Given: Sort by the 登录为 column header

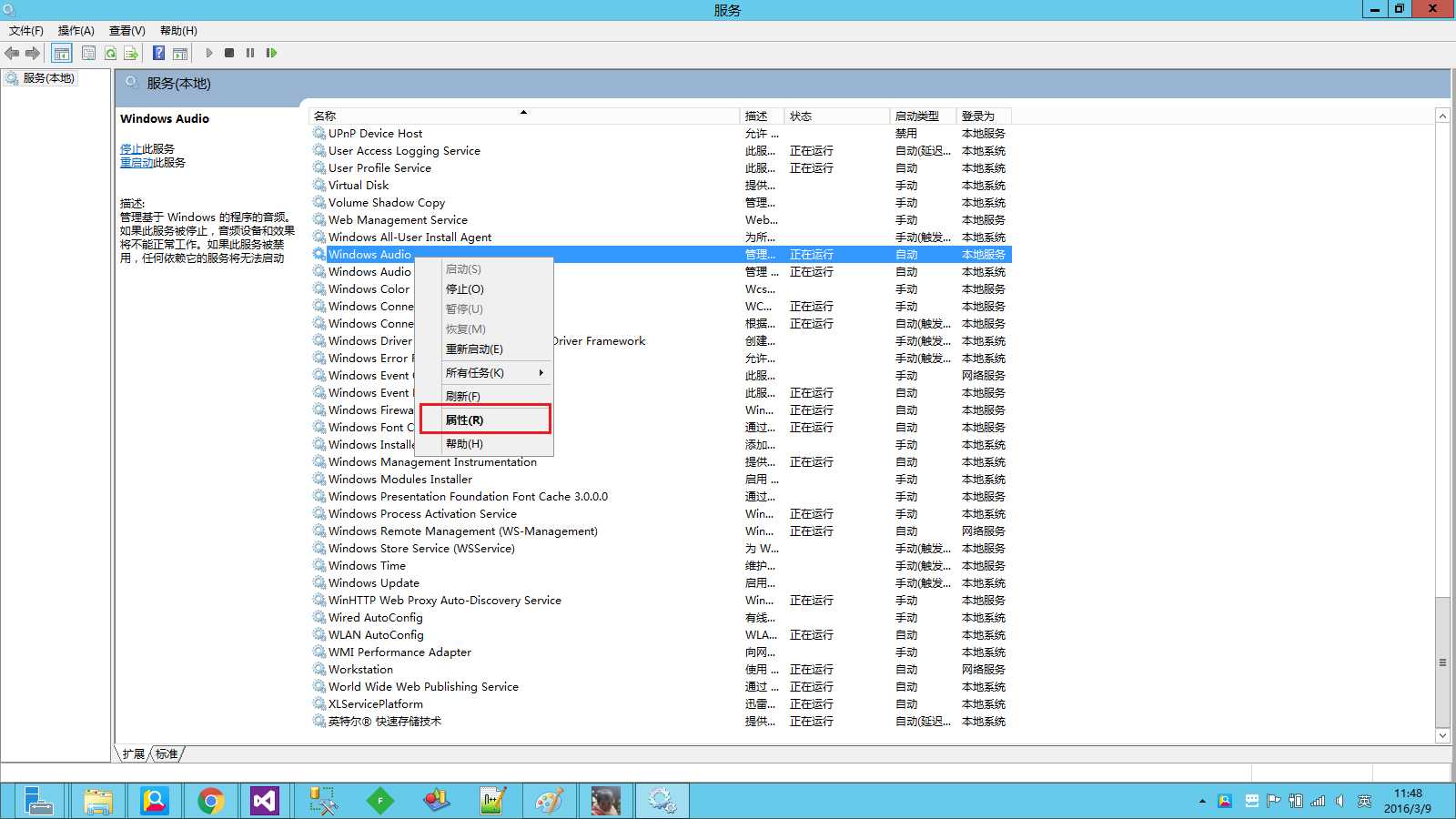Looking at the screenshot, I should point(984,116).
